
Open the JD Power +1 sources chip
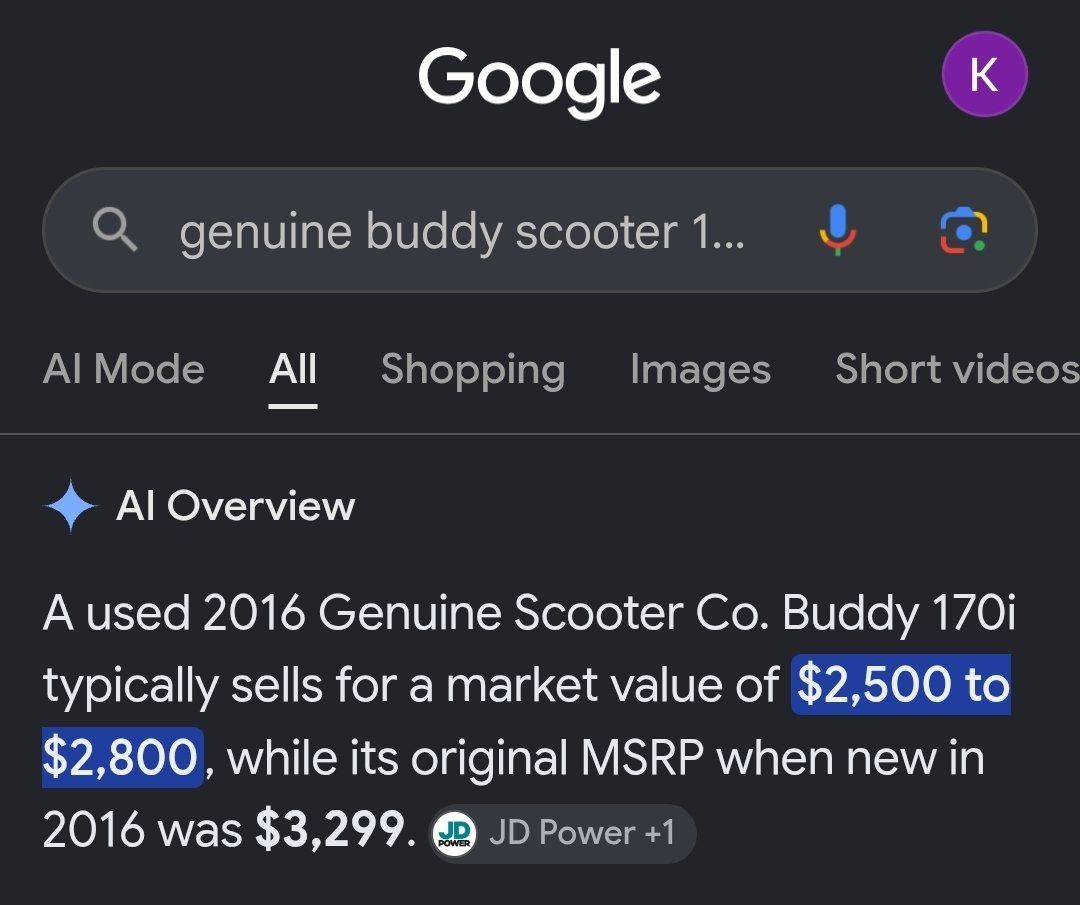562,833
